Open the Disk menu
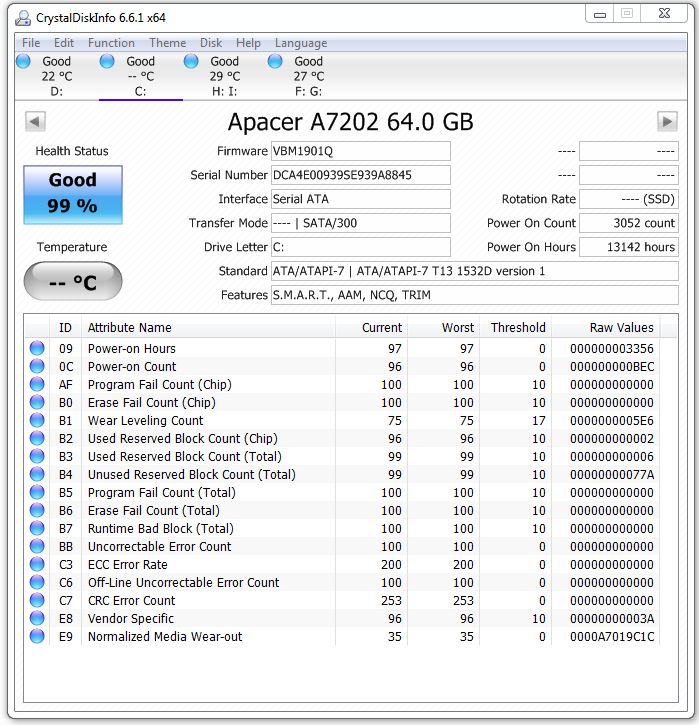 [x=211, y=43]
